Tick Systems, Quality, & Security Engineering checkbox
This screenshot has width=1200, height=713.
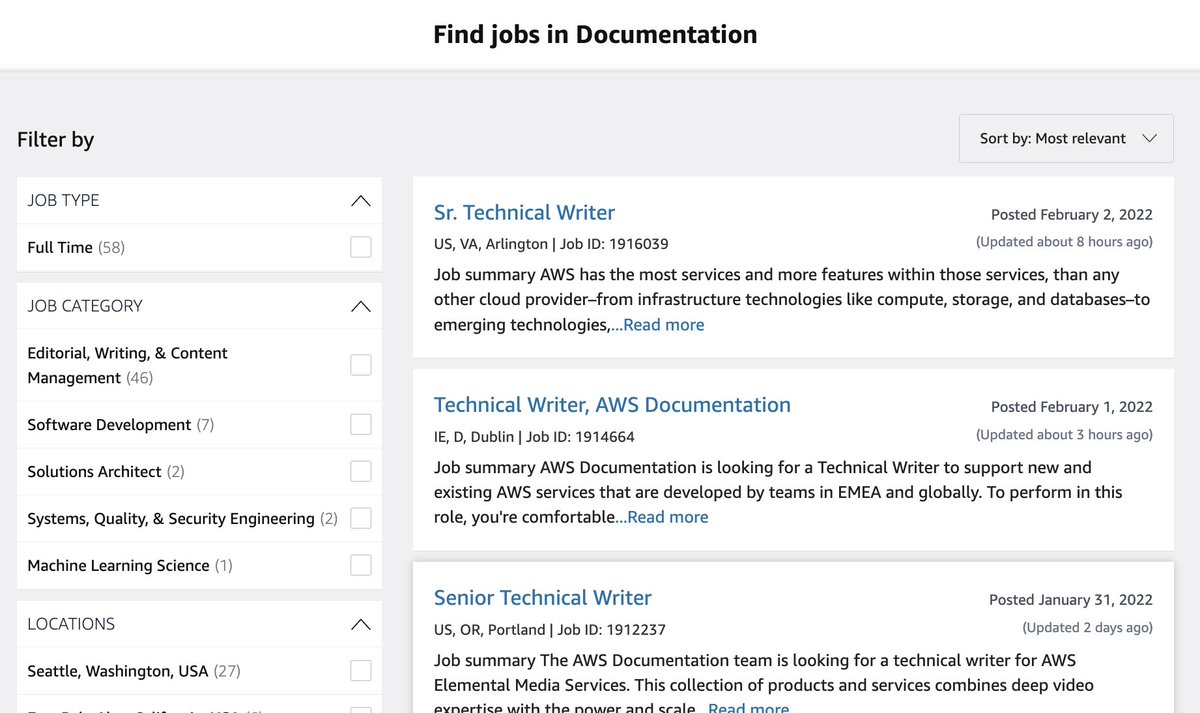coord(360,518)
